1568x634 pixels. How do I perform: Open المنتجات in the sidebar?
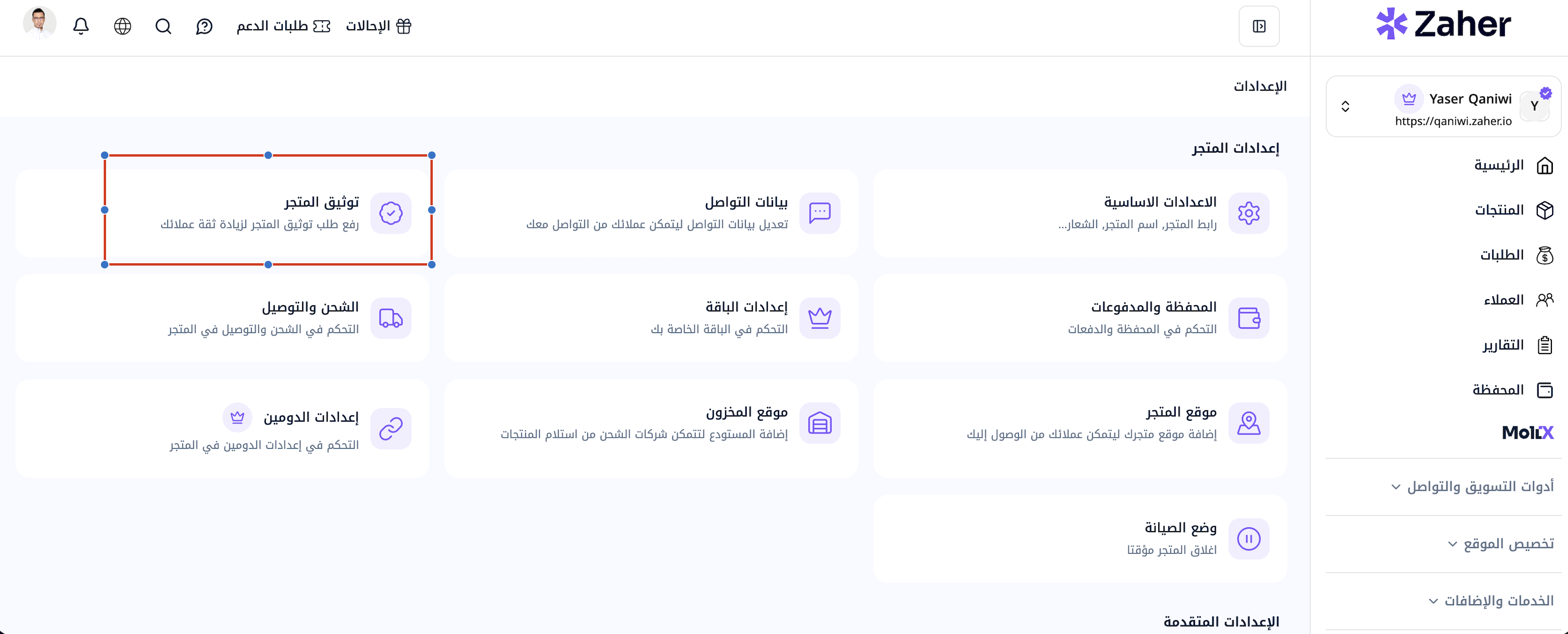click(x=1513, y=210)
